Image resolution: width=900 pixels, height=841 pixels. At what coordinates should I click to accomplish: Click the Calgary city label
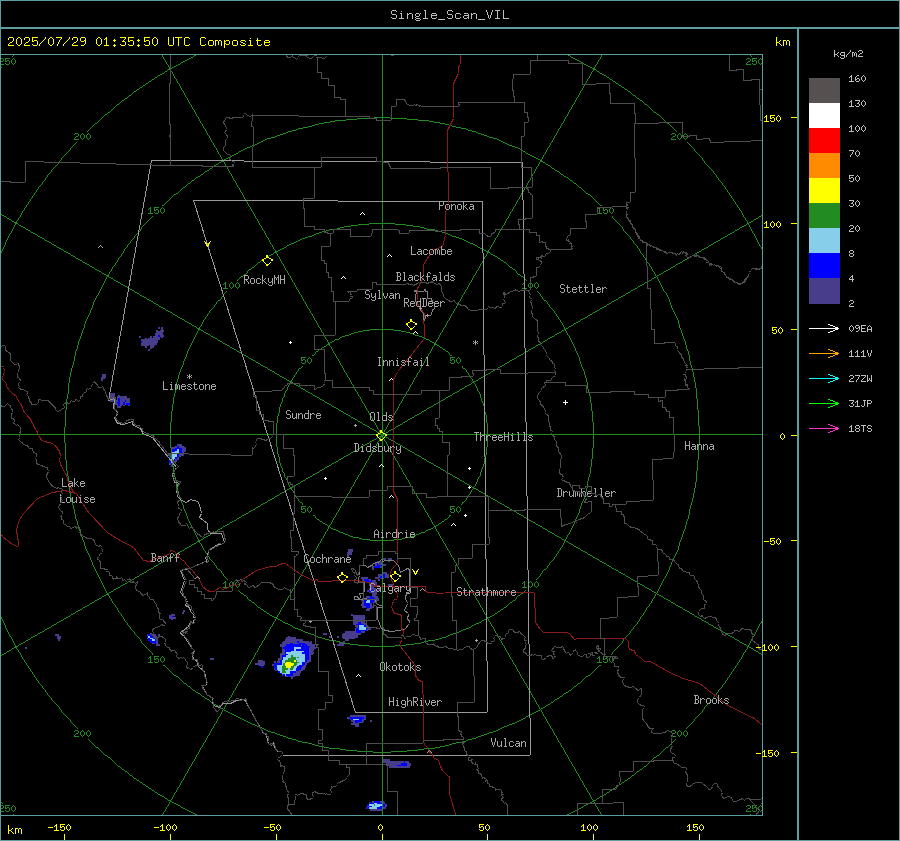pyautogui.click(x=390, y=588)
